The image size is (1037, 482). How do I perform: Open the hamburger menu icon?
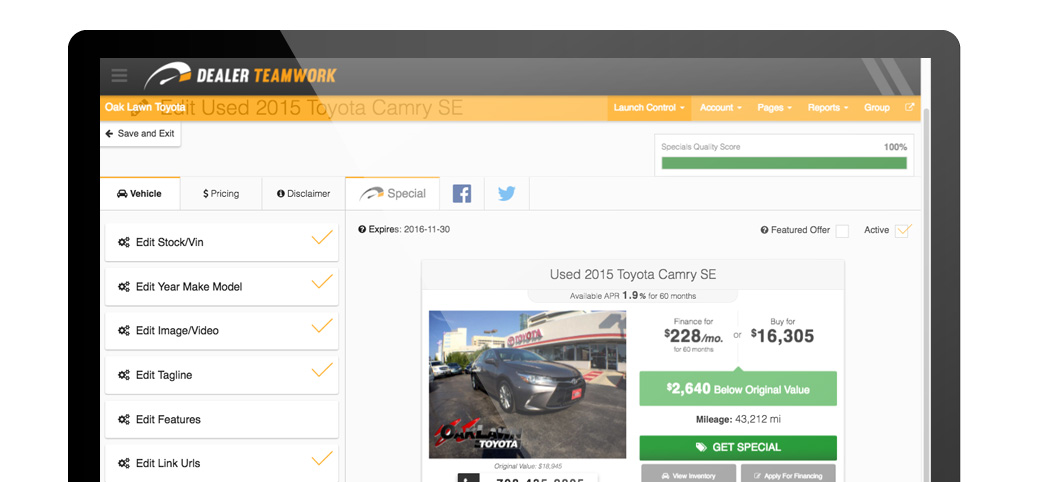tap(120, 75)
